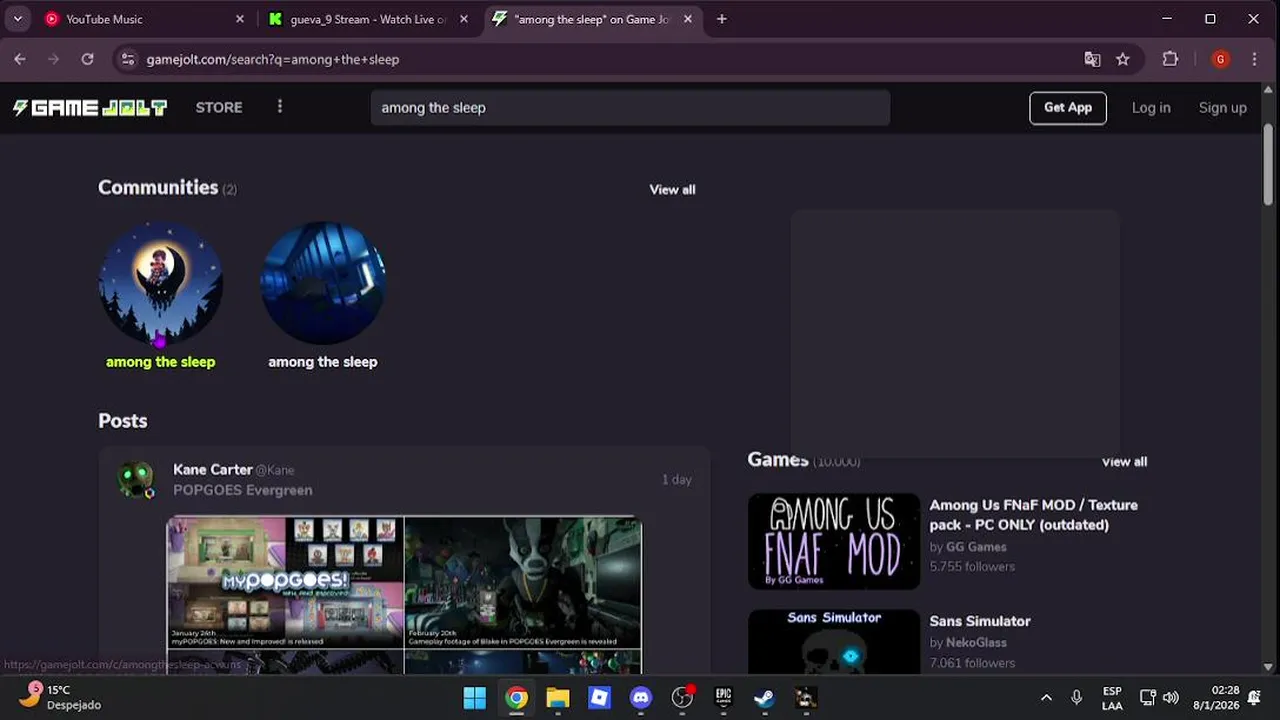Screen dimensions: 1280x720
Task: View all Communities results
Action: pos(672,189)
